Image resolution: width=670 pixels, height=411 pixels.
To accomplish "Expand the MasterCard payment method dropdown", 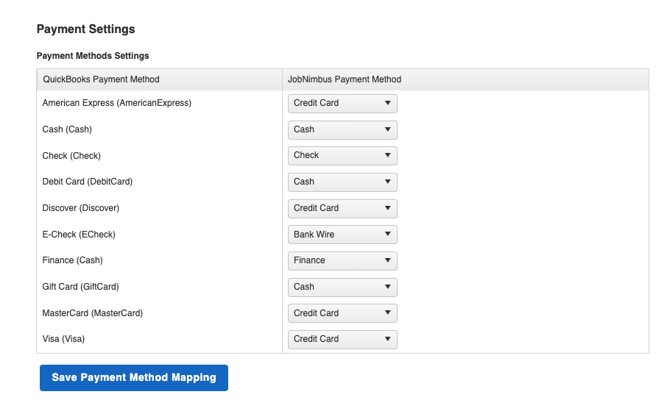I will (342, 313).
